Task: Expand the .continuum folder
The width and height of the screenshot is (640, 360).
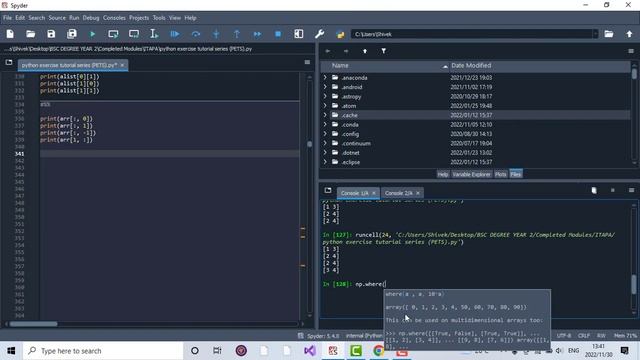Action: click(325, 143)
